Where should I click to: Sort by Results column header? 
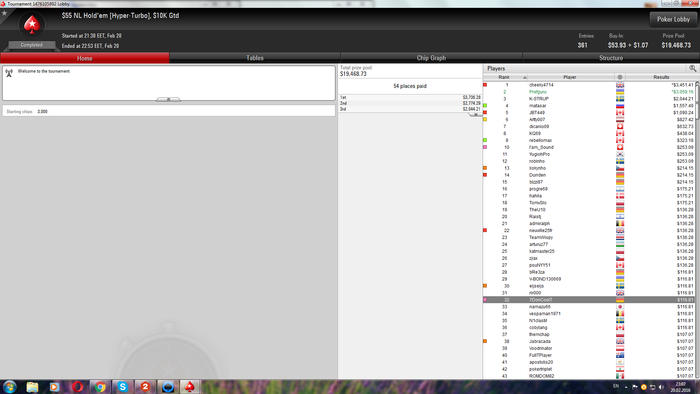point(661,77)
